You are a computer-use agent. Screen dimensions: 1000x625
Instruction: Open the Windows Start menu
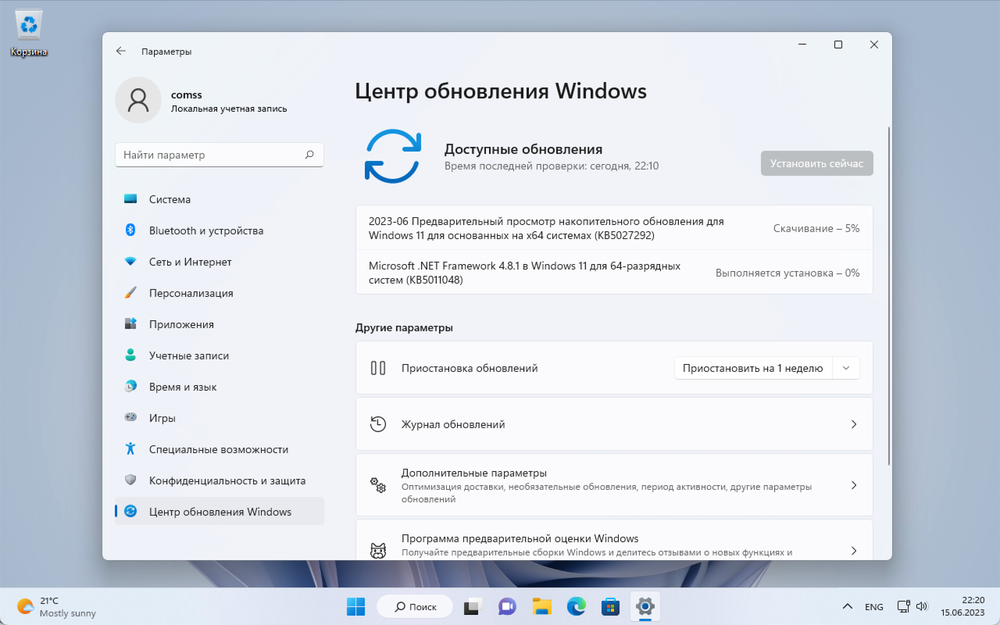tap(355, 607)
